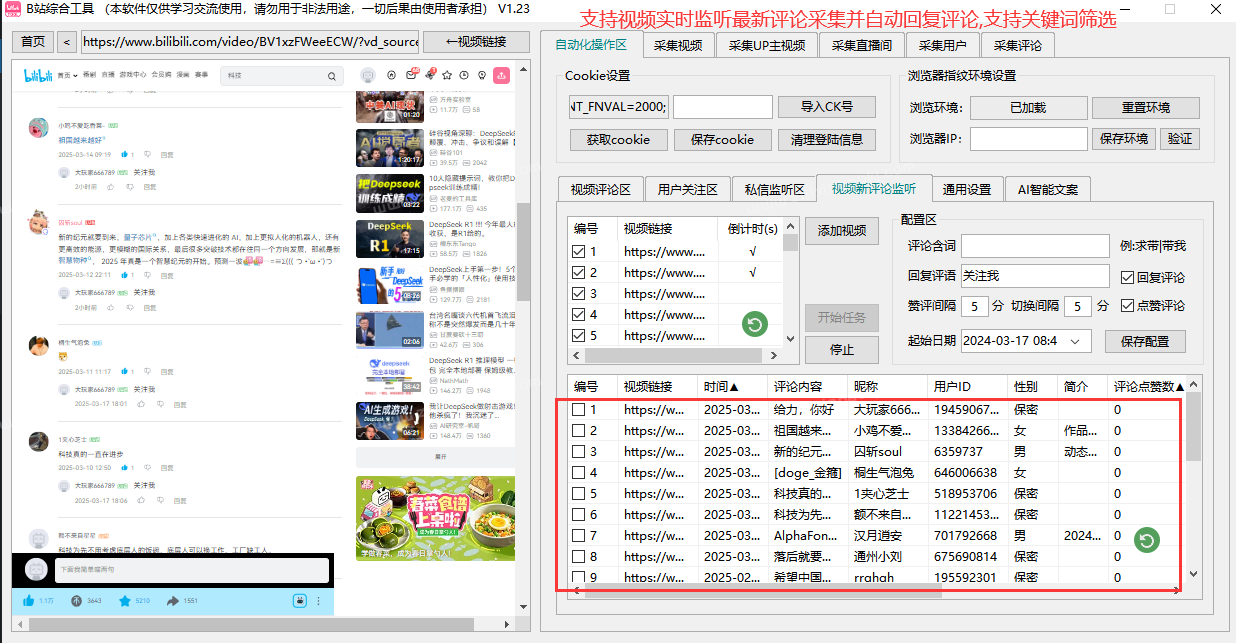The width and height of the screenshot is (1236, 643).
Task: Select the like thumbs-up icon in comment bar
Action: [29, 601]
